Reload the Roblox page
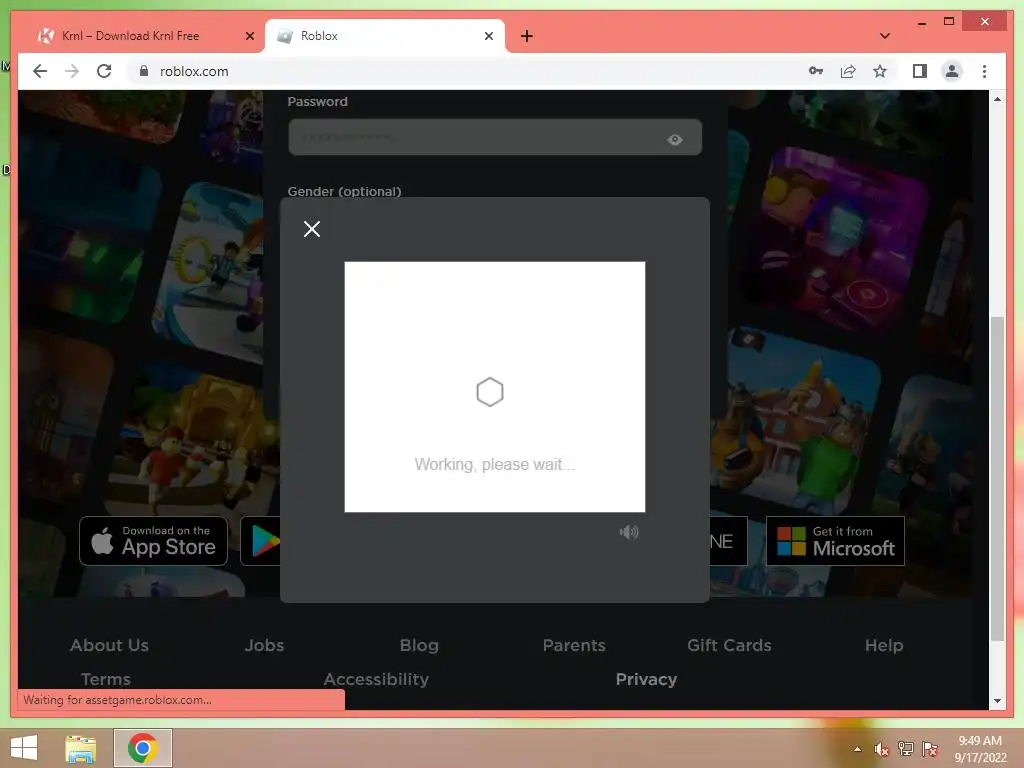1024x768 pixels. 104,71
